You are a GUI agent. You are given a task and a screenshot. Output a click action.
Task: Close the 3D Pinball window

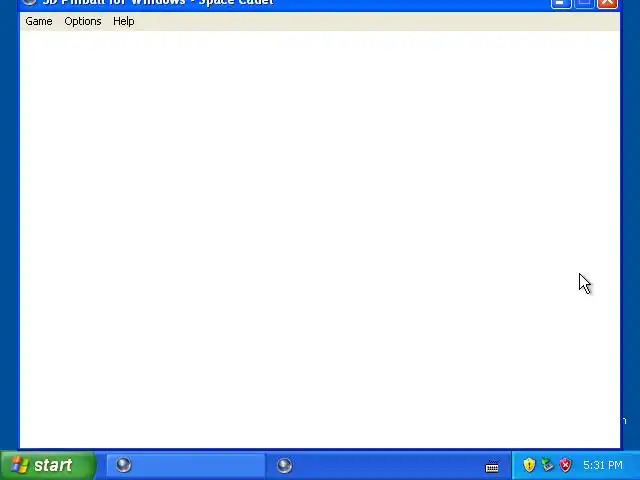point(607,3)
